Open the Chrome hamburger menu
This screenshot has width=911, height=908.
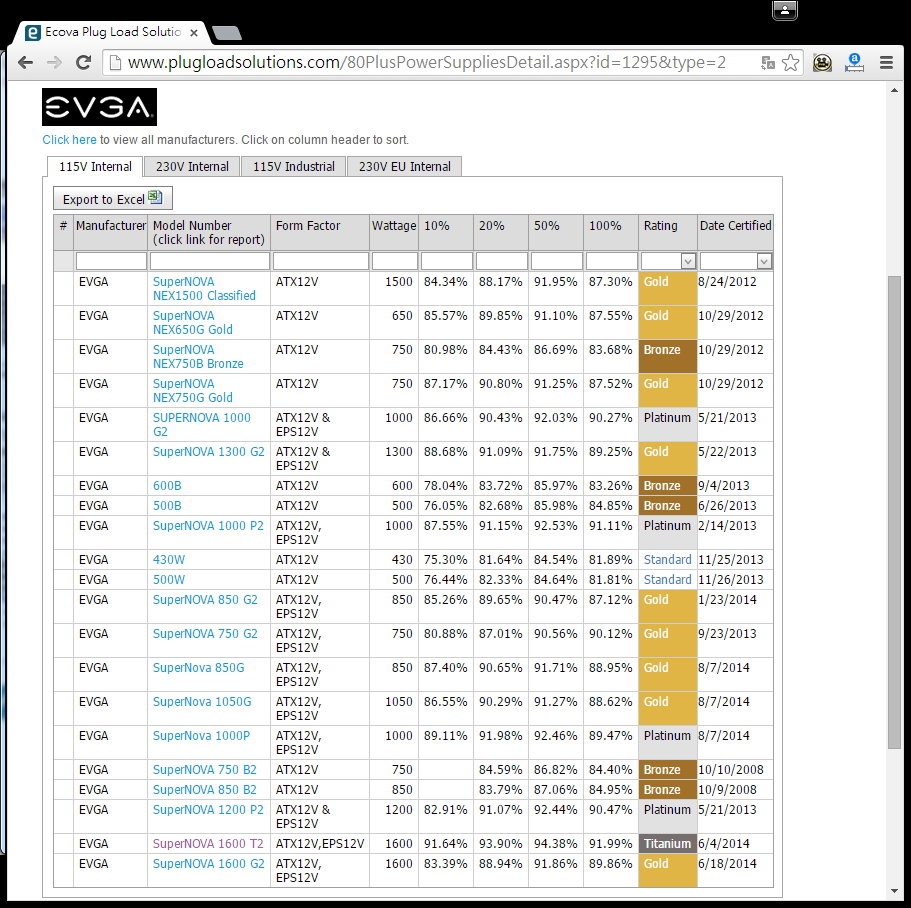886,62
